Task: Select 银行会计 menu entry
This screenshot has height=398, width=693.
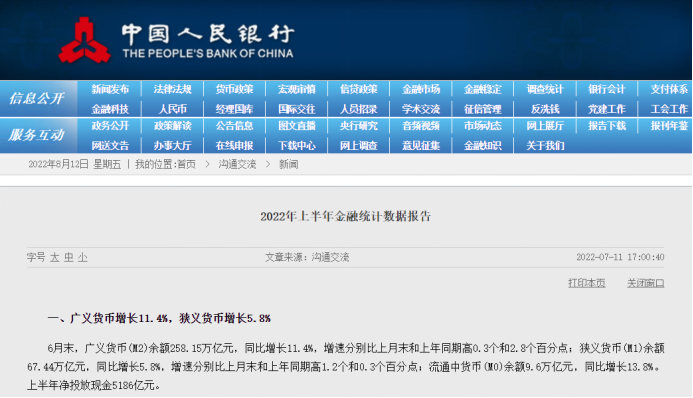Action: click(607, 89)
